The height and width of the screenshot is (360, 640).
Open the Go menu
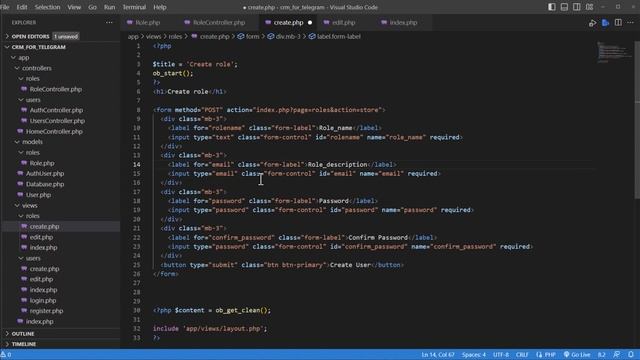[92, 7]
